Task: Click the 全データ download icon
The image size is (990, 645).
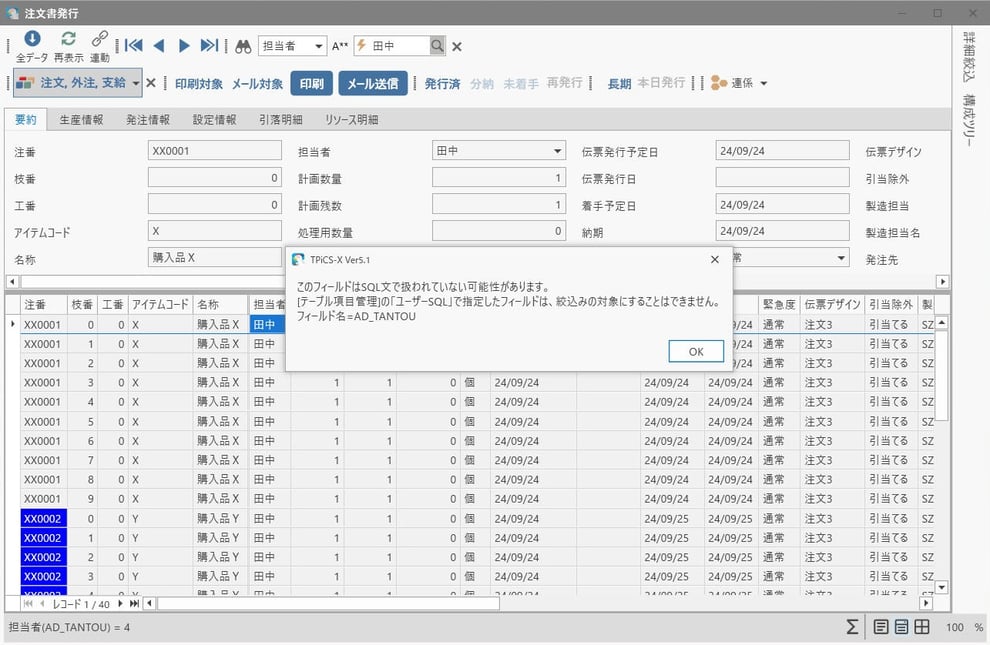Action: coord(32,39)
